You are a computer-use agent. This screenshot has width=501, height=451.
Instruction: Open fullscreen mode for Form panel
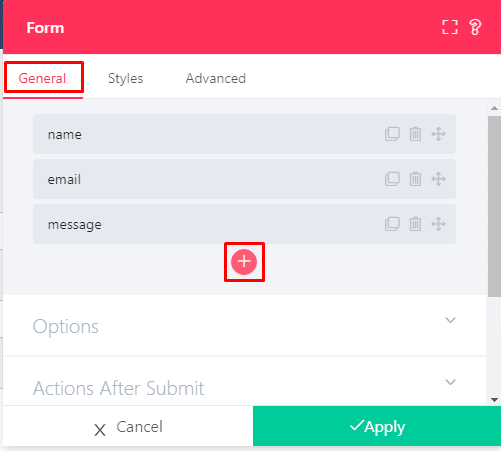450,27
